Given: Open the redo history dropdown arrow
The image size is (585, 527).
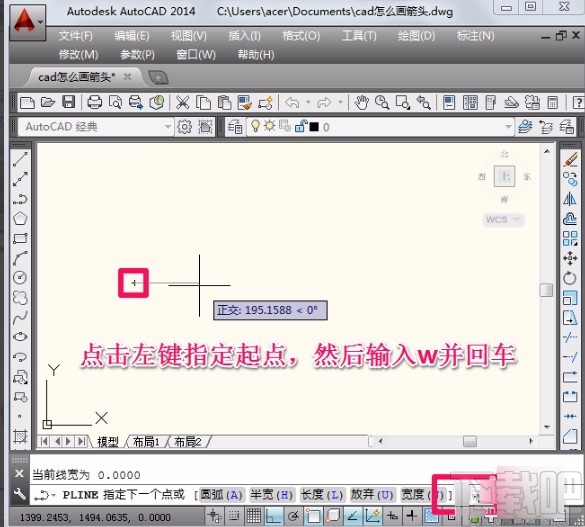Looking at the screenshot, I should coord(340,102).
